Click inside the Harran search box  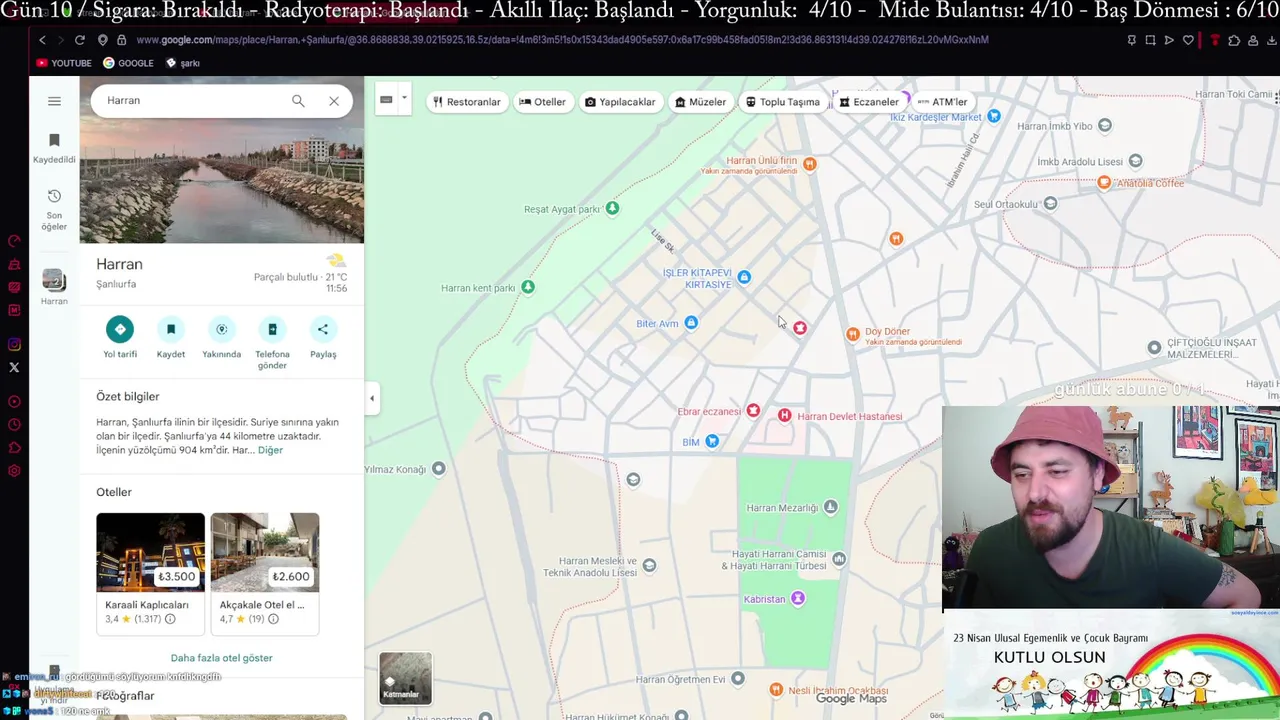click(x=190, y=101)
